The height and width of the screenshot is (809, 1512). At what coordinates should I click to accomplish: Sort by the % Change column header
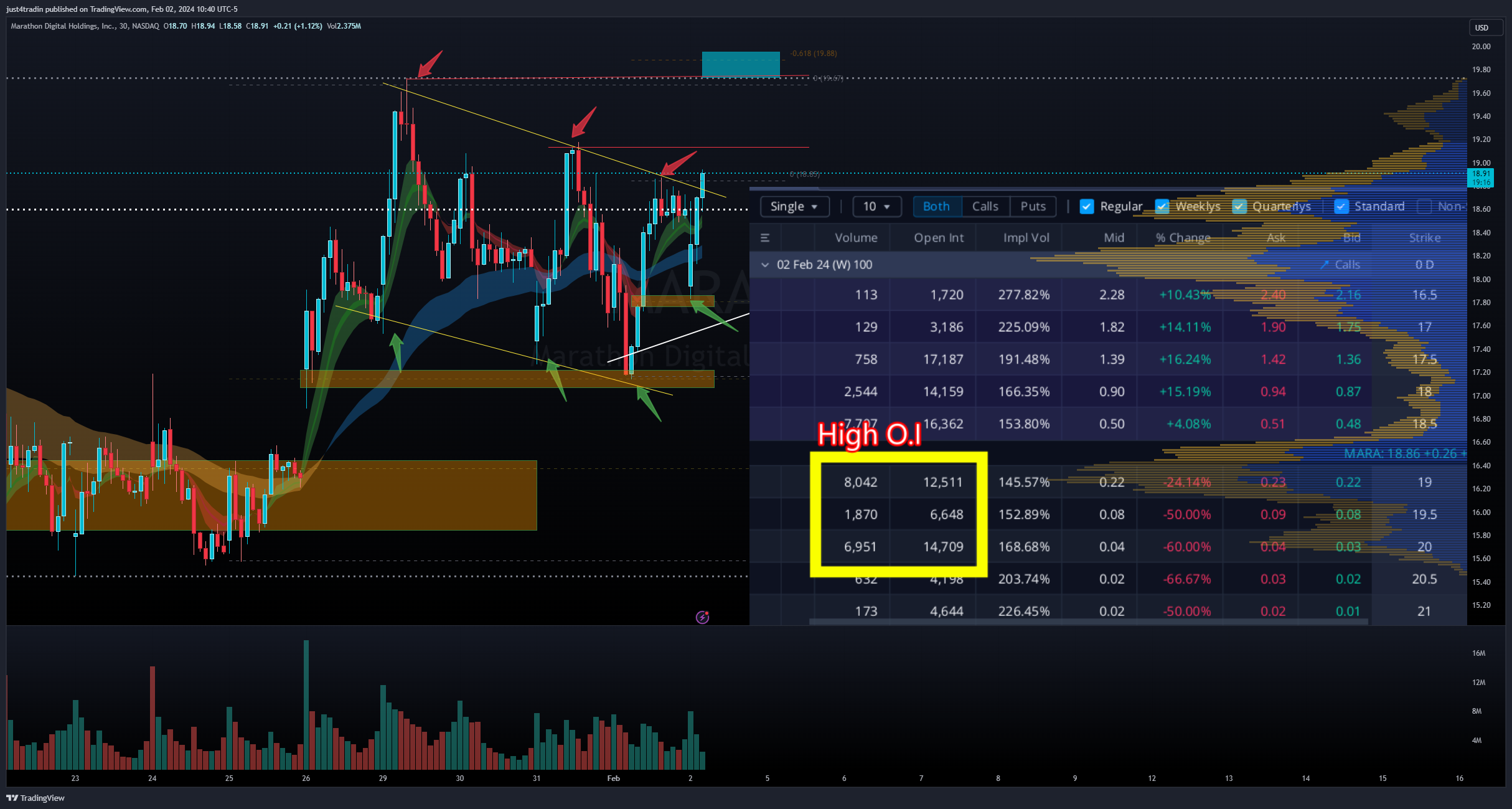1183,238
